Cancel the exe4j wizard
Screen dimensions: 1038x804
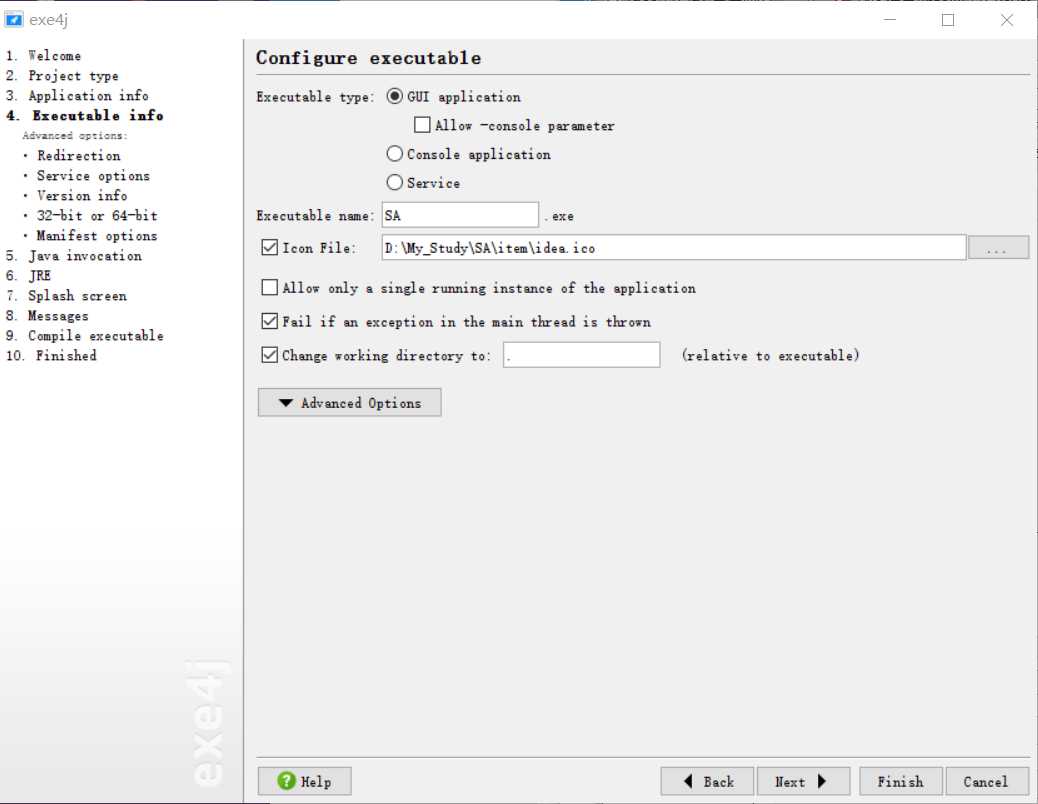pos(987,782)
